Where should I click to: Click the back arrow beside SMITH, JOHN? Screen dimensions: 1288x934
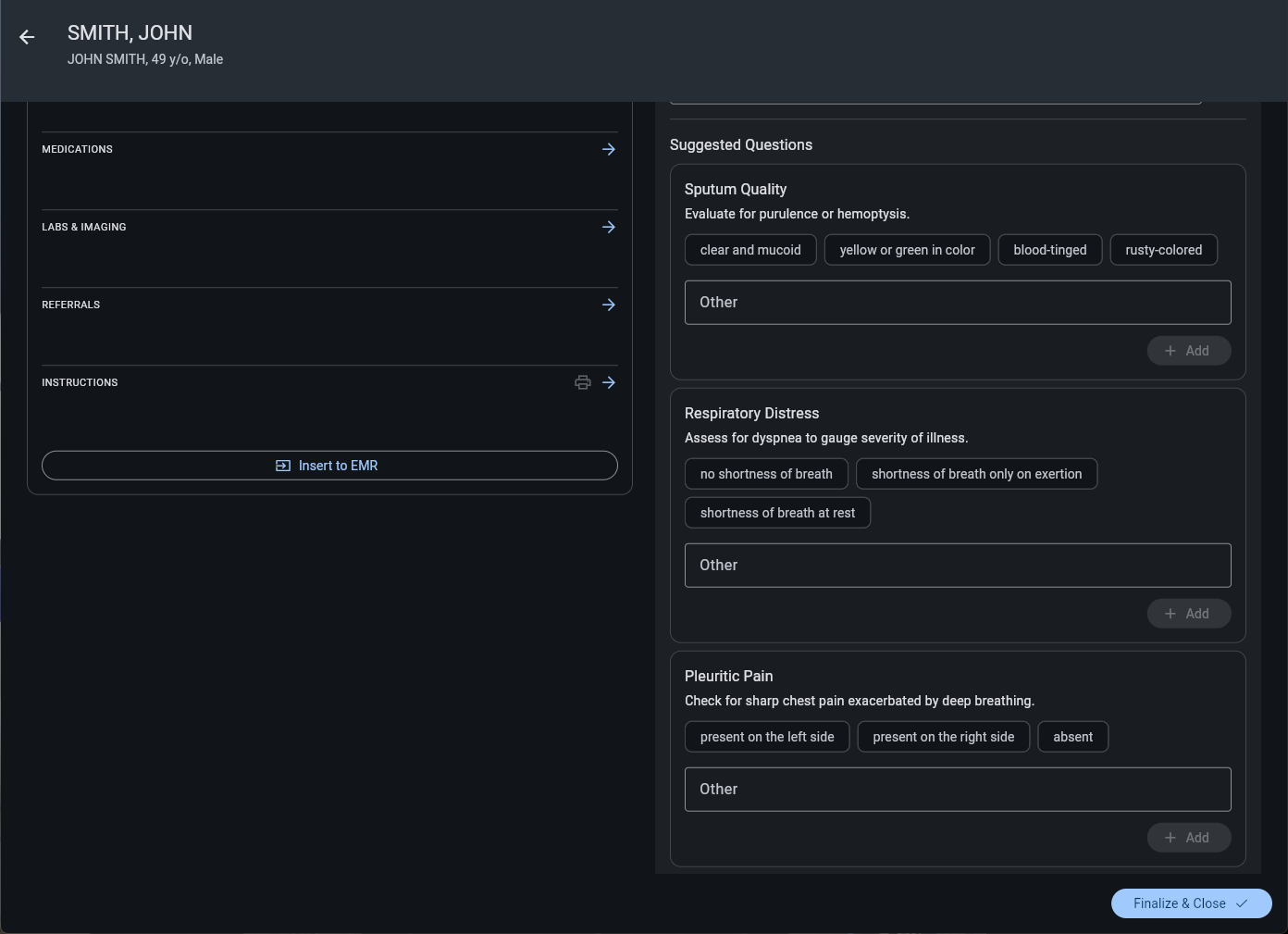click(27, 37)
